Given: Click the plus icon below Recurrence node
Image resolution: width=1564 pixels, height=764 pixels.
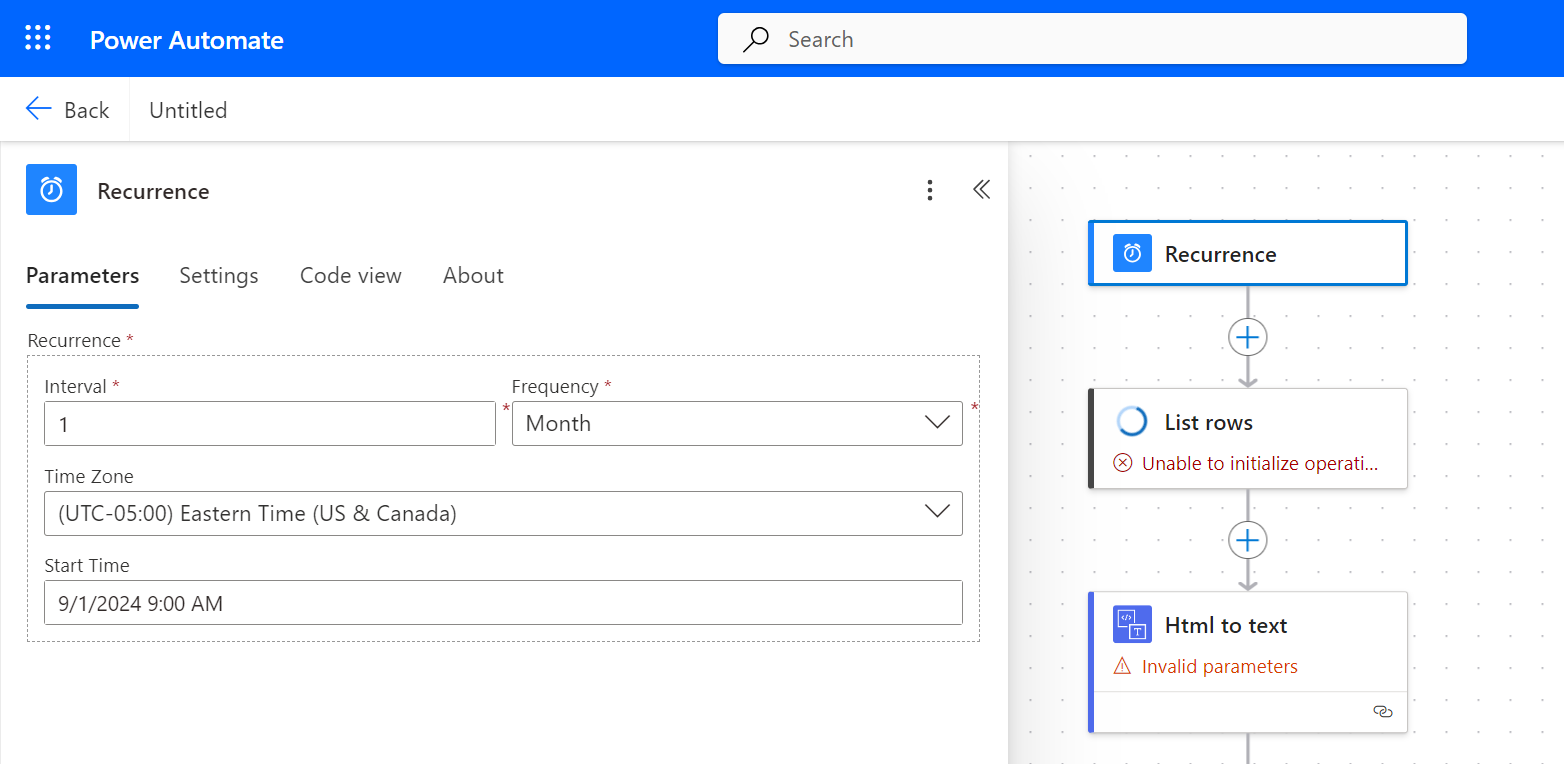Looking at the screenshot, I should pyautogui.click(x=1247, y=337).
